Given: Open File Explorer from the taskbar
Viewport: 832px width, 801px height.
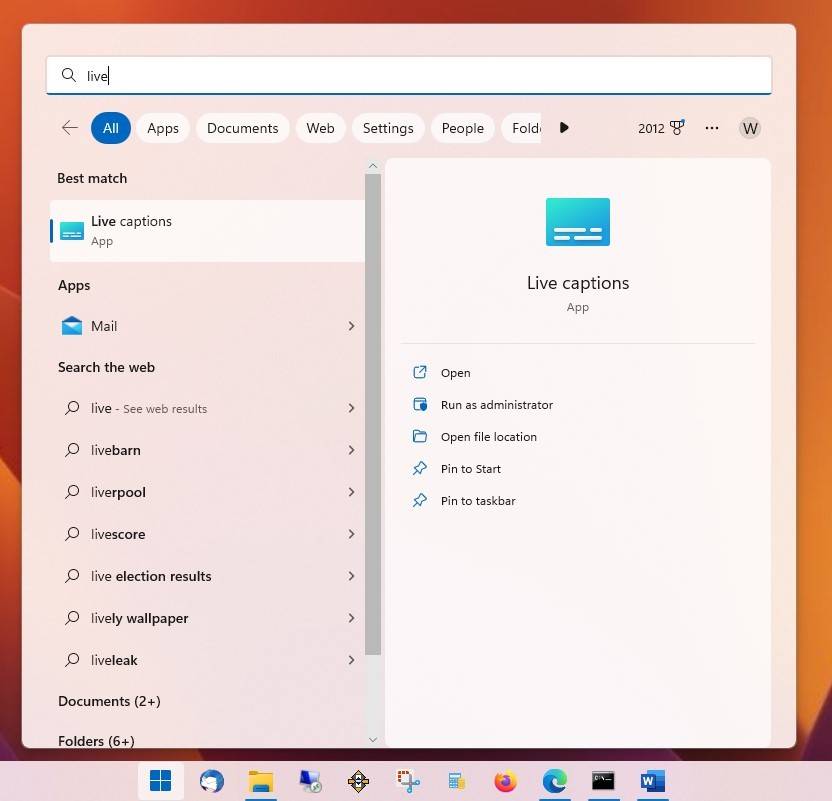Looking at the screenshot, I should [x=260, y=781].
